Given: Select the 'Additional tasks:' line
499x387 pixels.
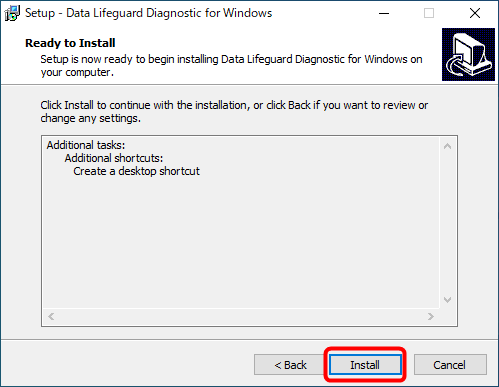Looking at the screenshot, I should tap(86, 145).
